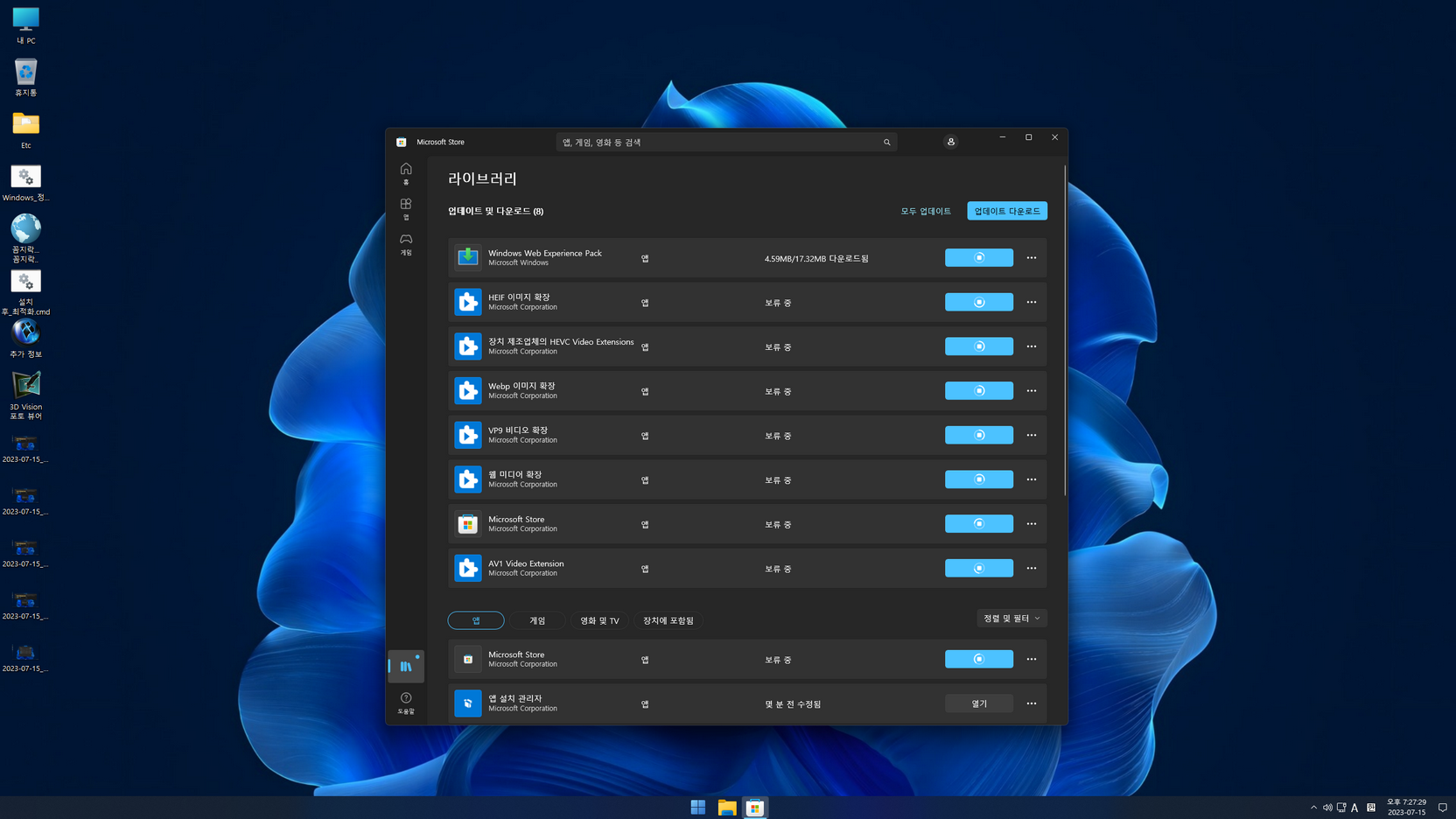Open more options for Windows Web Experience Pack

click(x=1032, y=257)
